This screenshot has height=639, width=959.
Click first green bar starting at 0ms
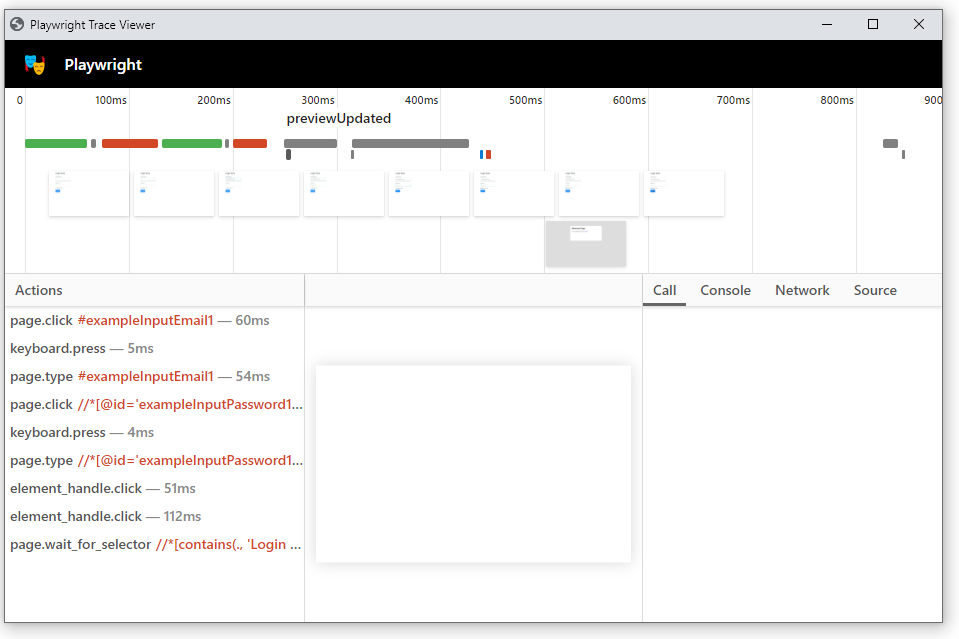tap(56, 144)
